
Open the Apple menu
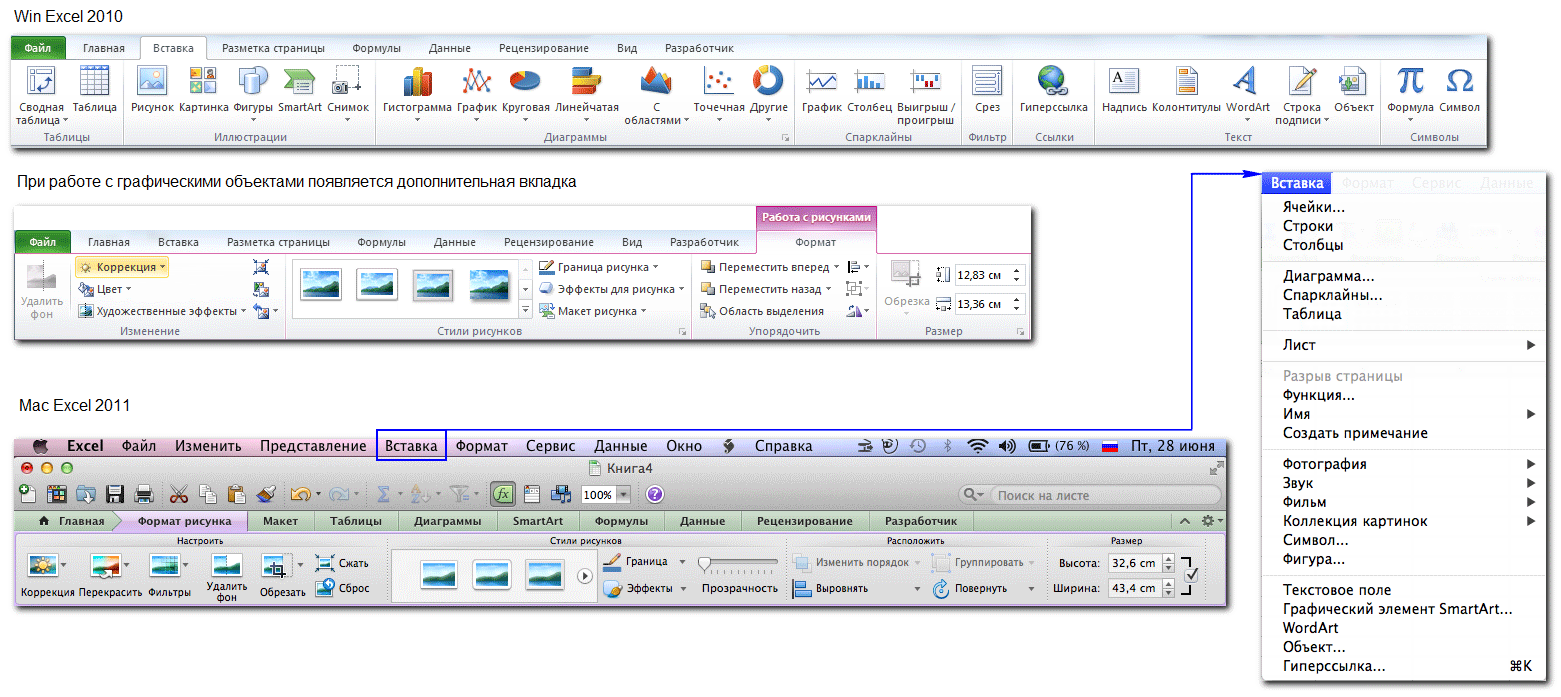click(x=41, y=446)
